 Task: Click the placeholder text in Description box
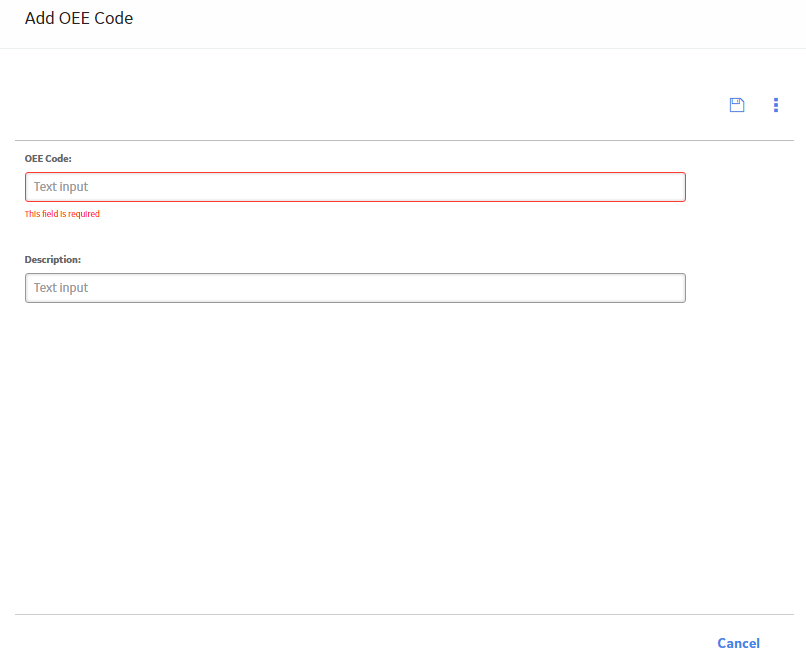pos(61,288)
